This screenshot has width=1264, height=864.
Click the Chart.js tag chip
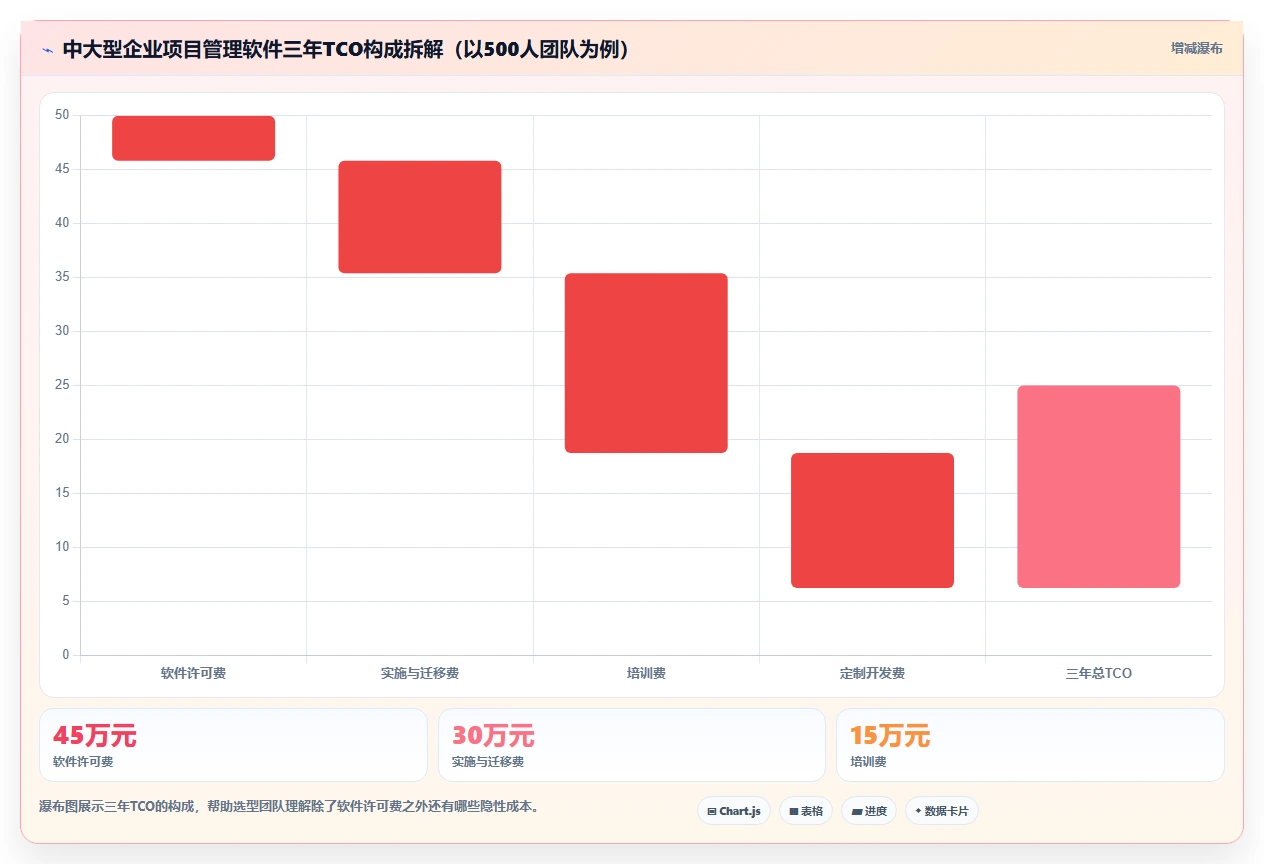pyautogui.click(x=734, y=811)
